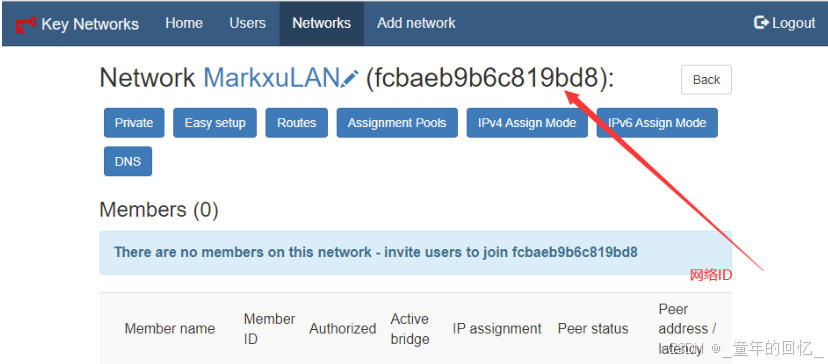Select the Networks tab in navbar
The width and height of the screenshot is (828, 364).
coord(322,23)
